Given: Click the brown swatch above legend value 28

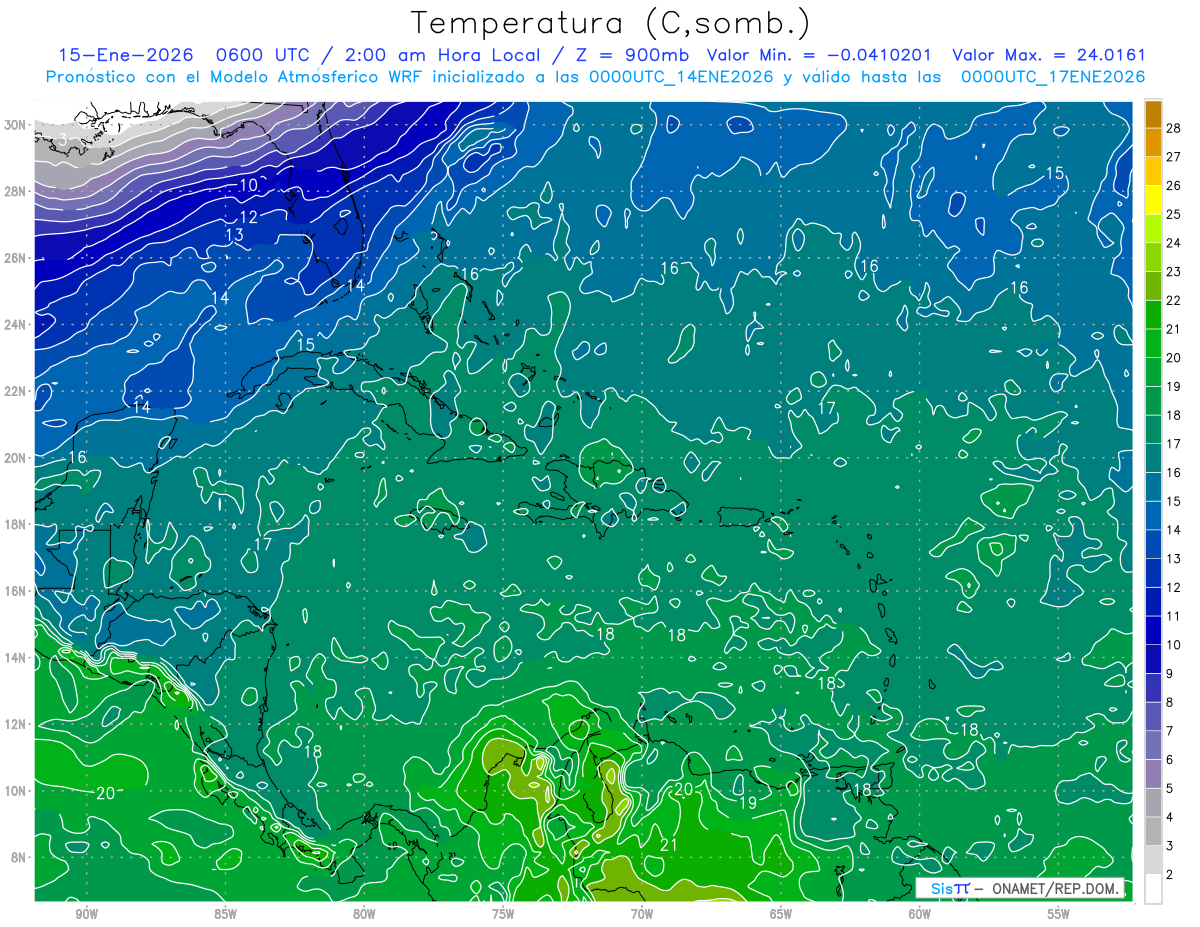Looking at the screenshot, I should (x=1154, y=113).
